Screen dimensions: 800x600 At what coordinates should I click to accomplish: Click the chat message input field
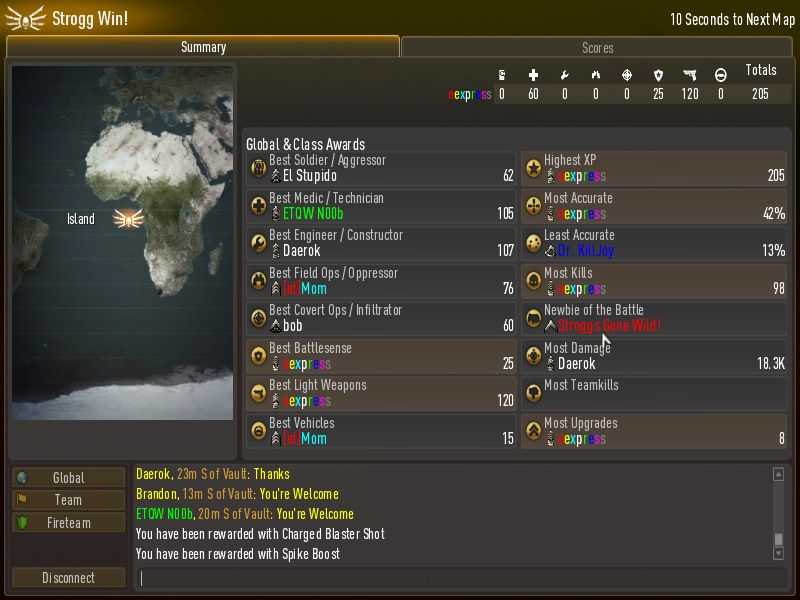462,578
